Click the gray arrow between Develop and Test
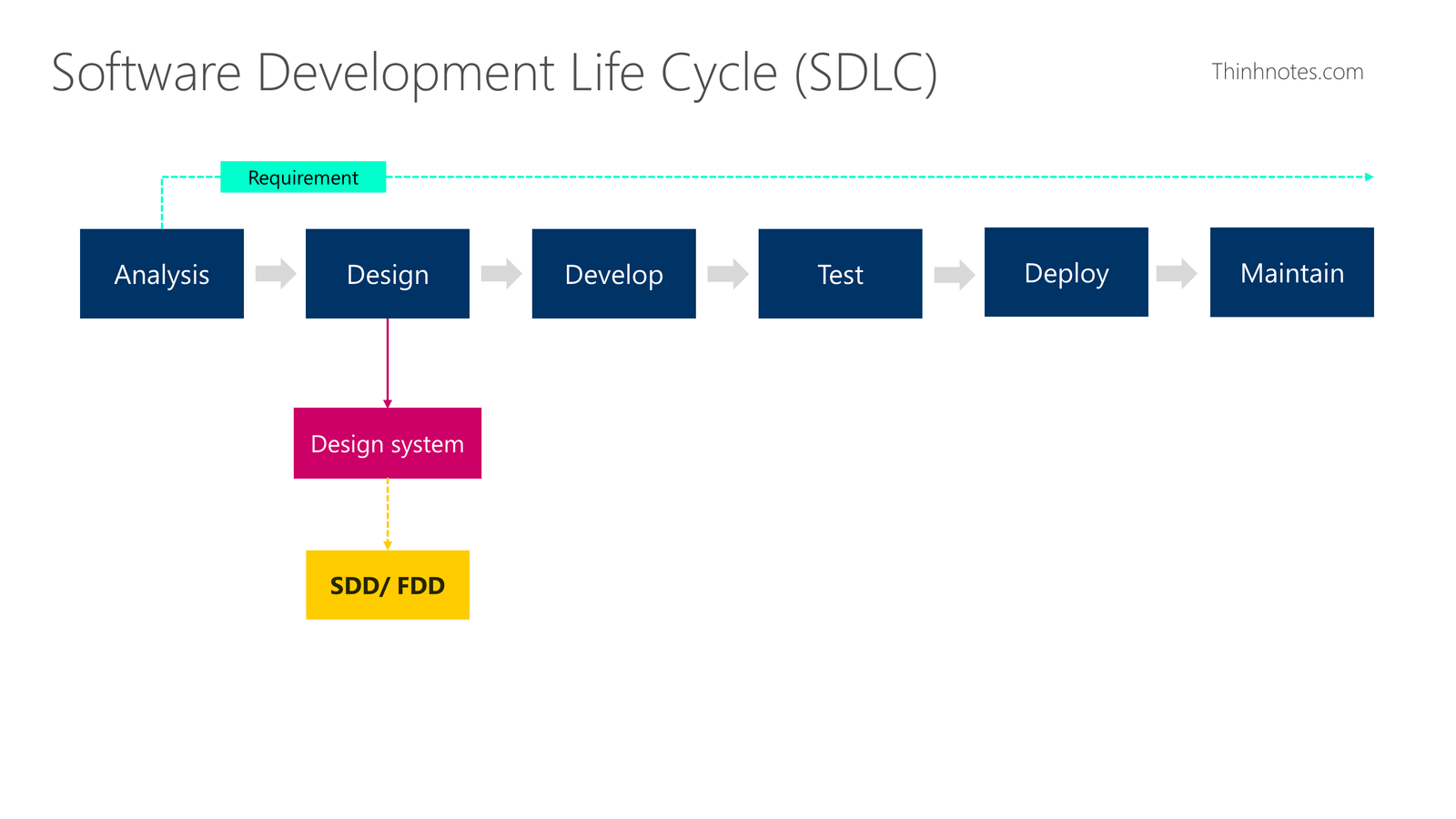1456x819 pixels. pyautogui.click(x=728, y=273)
